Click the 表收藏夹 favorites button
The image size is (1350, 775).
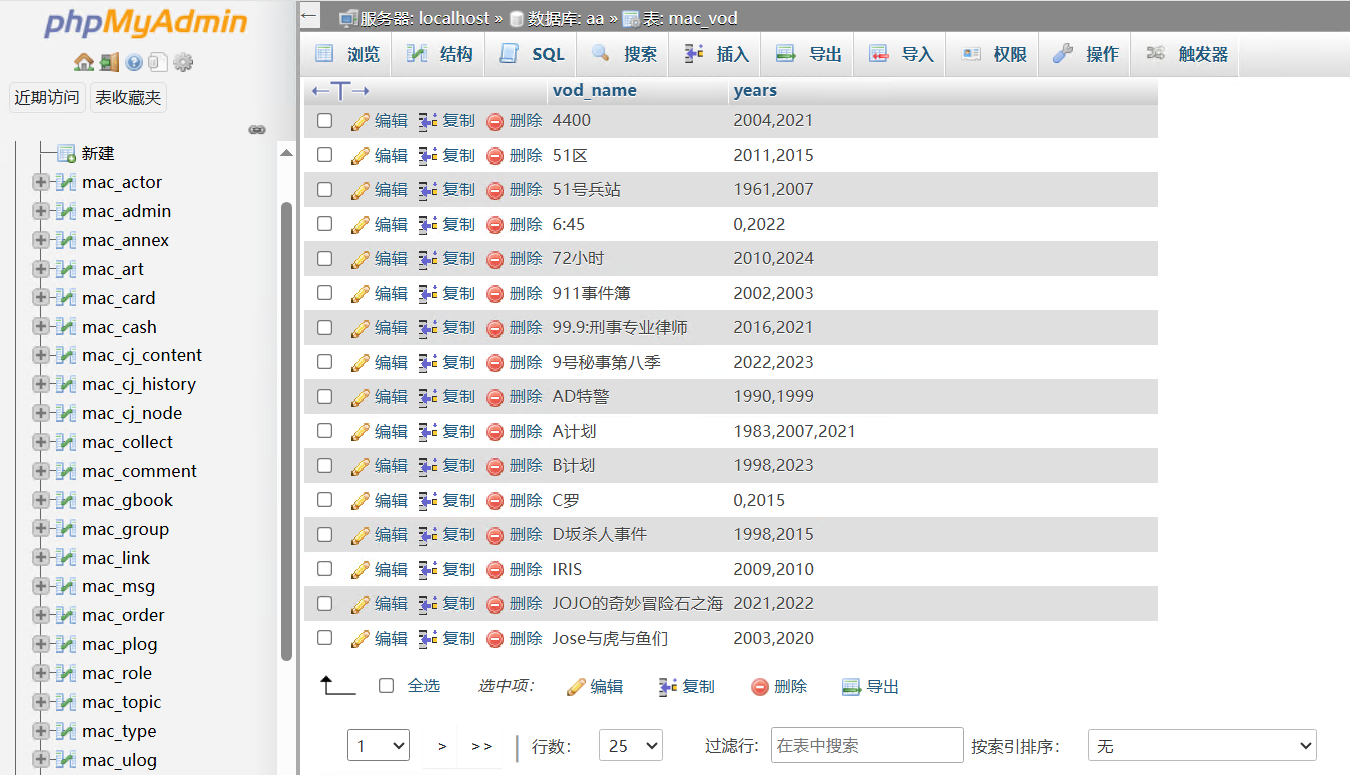[x=127, y=97]
